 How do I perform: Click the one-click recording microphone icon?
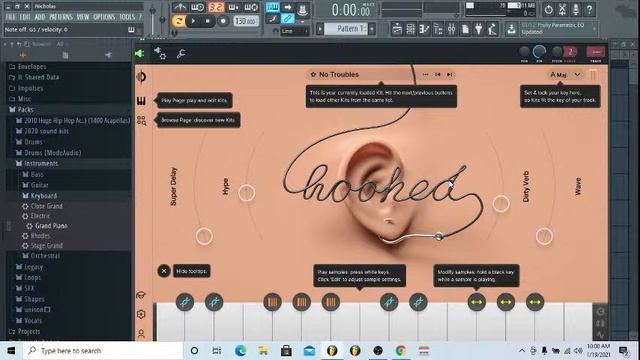tap(576, 9)
